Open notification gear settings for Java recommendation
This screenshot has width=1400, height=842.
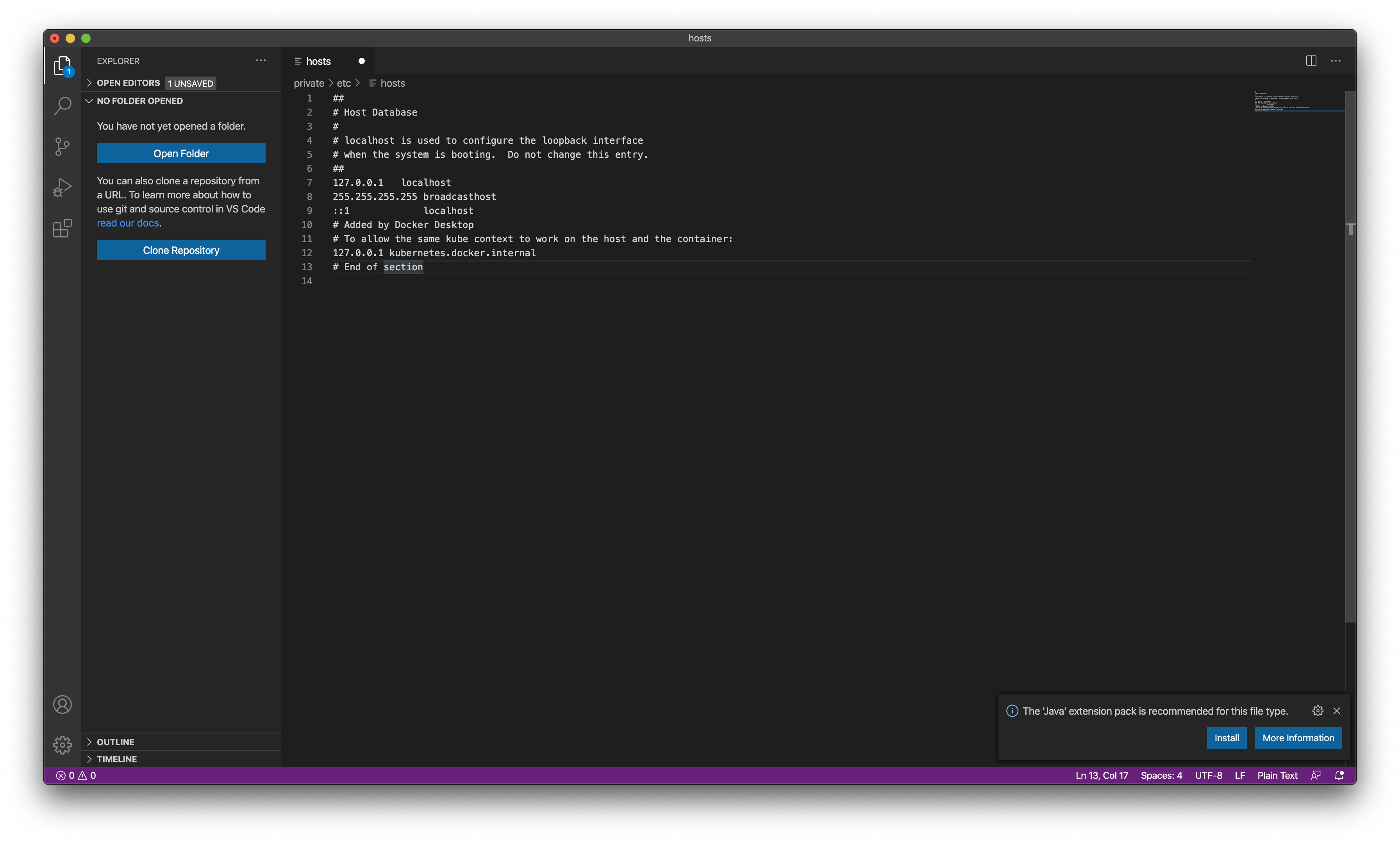(x=1318, y=711)
